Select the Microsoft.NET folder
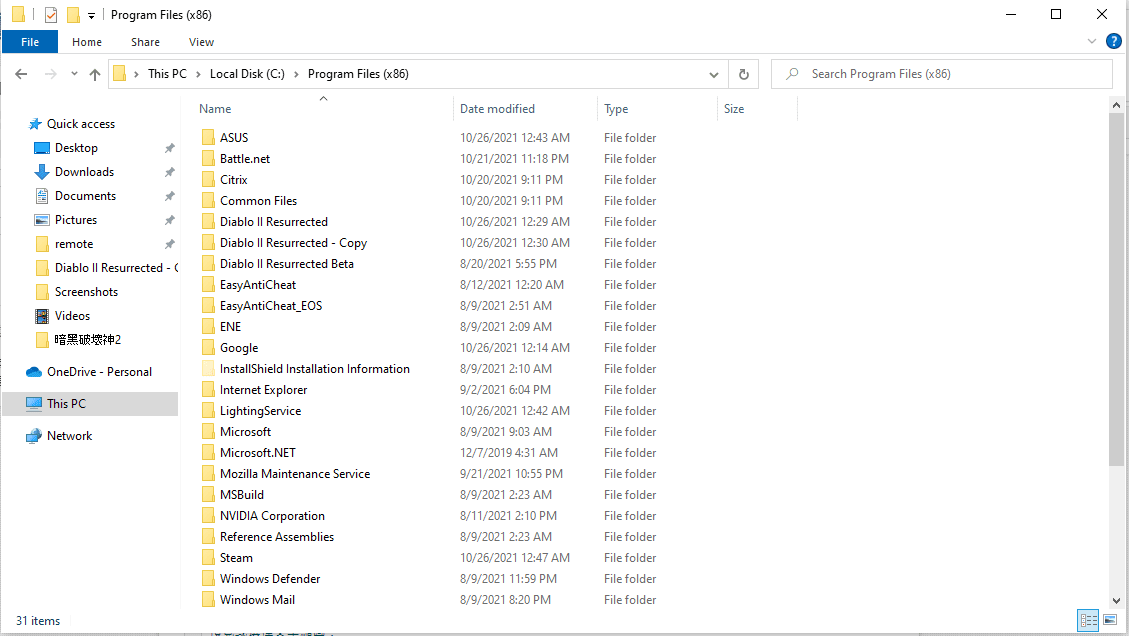Screen dimensions: 1129x636 click(258, 453)
